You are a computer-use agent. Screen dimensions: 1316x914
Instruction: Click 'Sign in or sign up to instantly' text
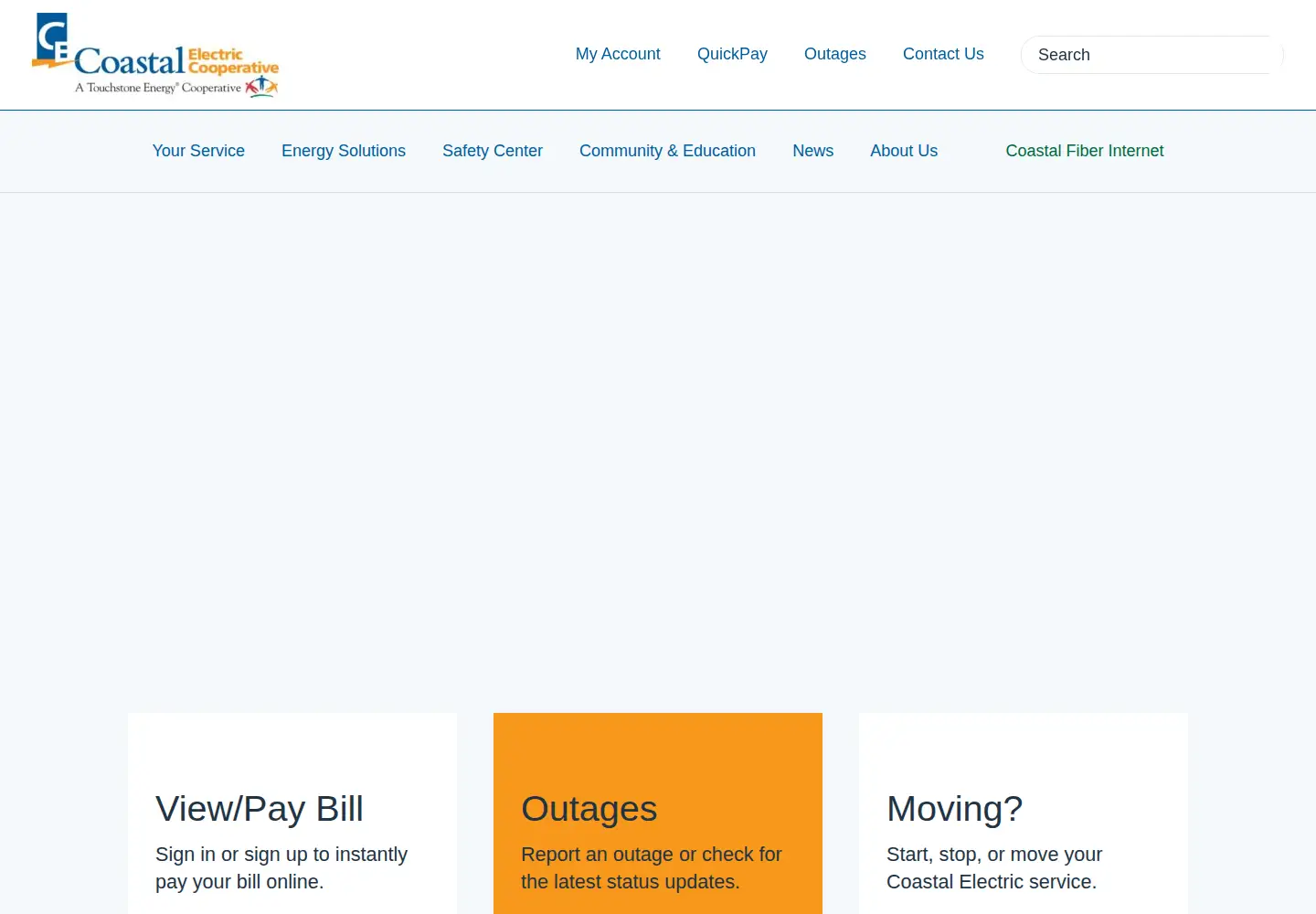281,855
